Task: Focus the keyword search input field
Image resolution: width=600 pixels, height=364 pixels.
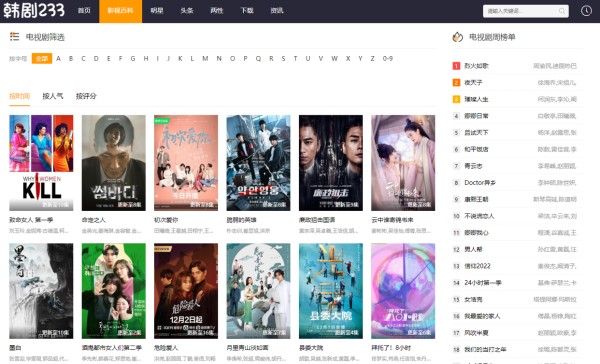Action: coord(525,11)
